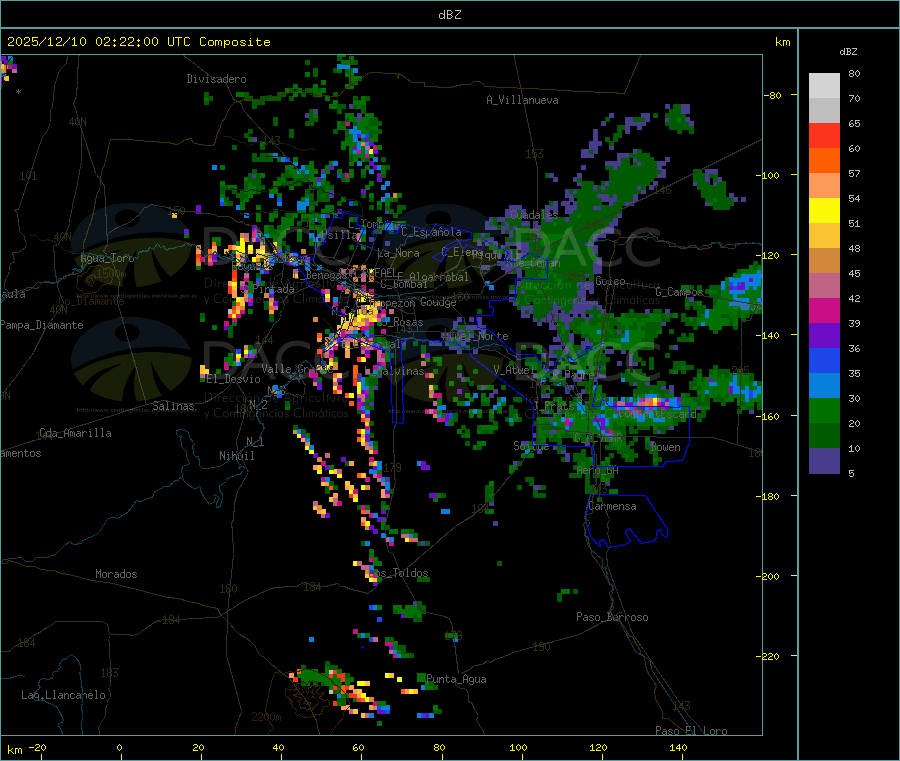Click the dBZ title at the top
Image resolution: width=900 pixels, height=761 pixels.
[x=449, y=14]
